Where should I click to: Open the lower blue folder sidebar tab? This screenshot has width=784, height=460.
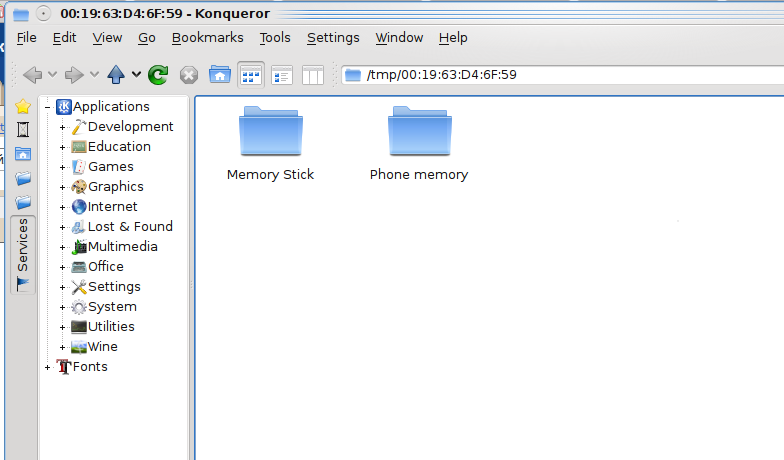pyautogui.click(x=22, y=202)
